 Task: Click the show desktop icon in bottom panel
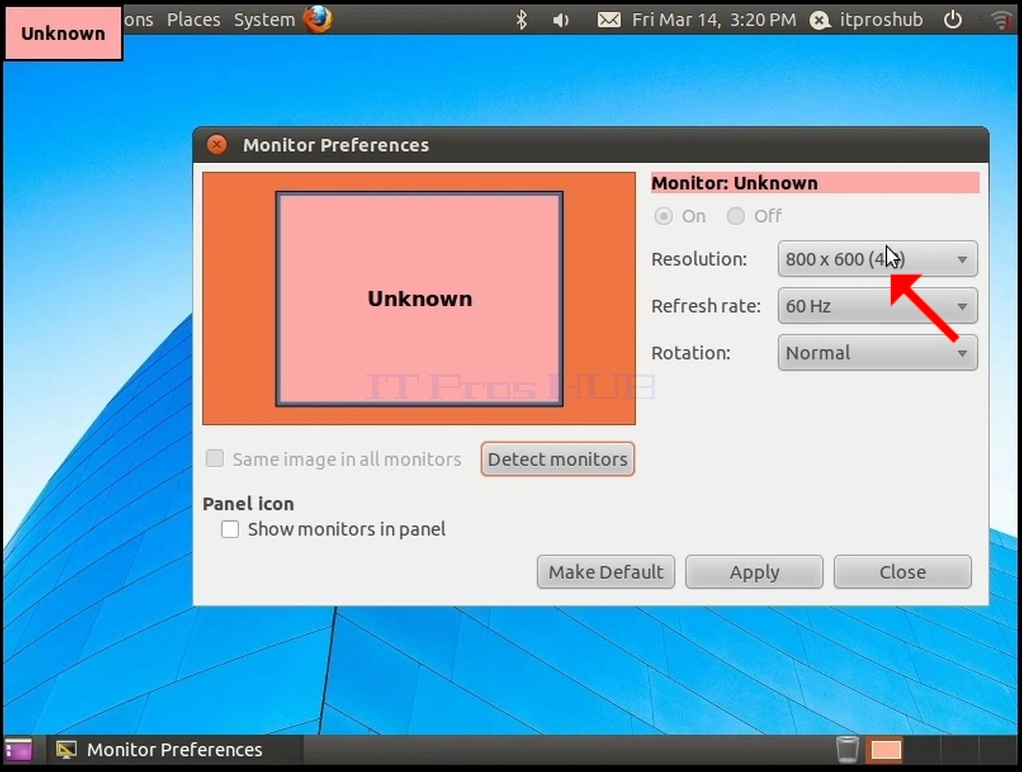(18, 750)
